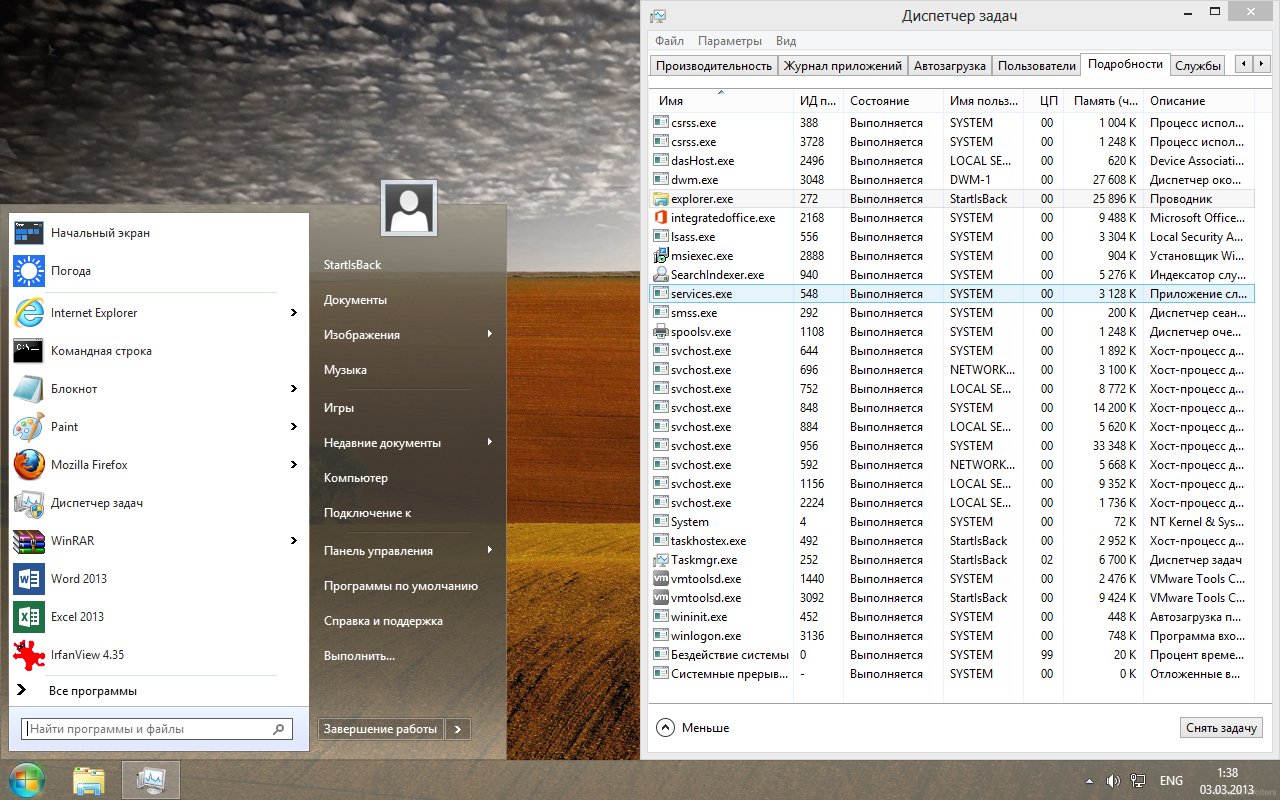Expand the Недавние документы submenu
This screenshot has height=800, width=1280.
pos(383,442)
